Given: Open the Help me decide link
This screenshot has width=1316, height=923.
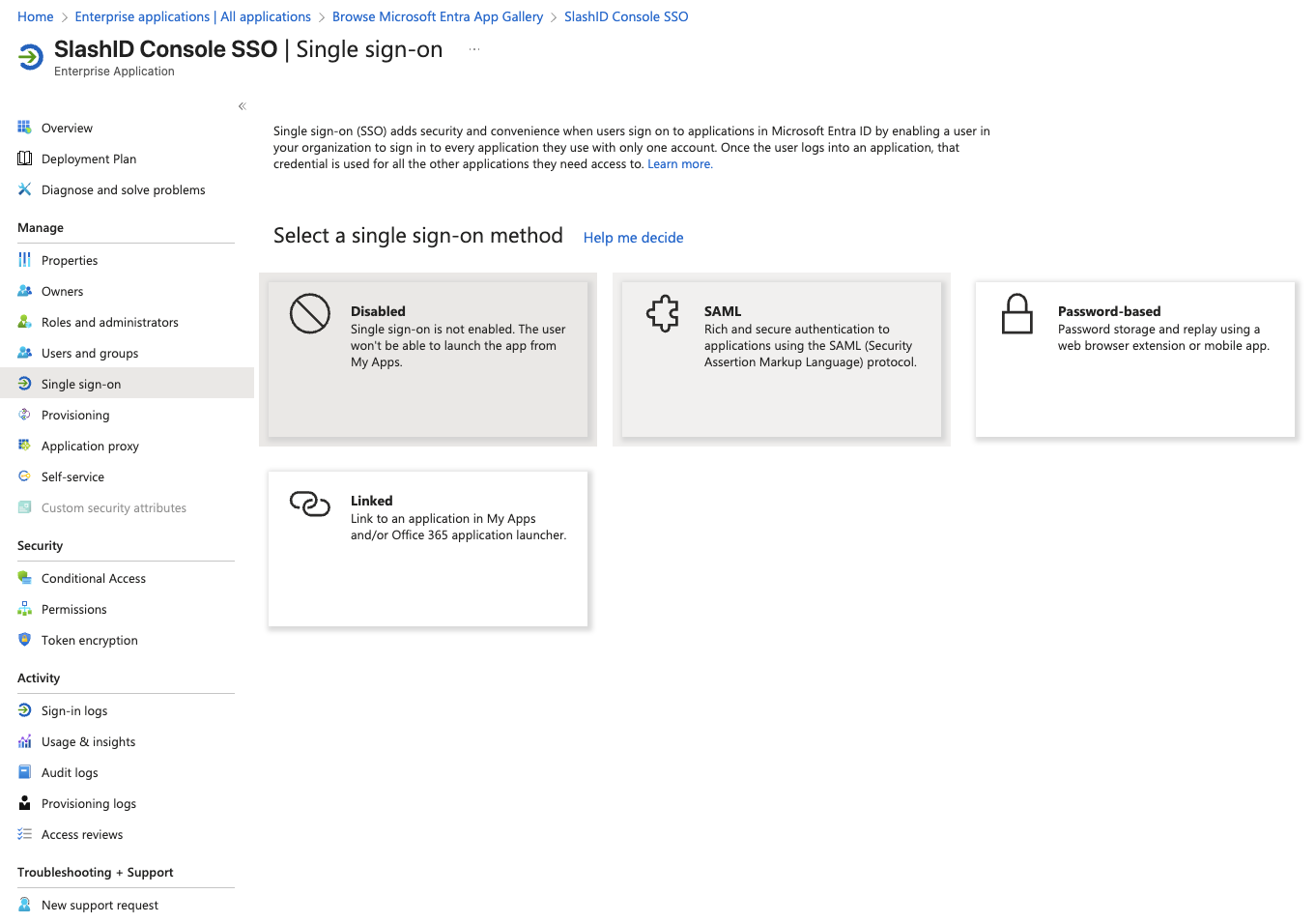Looking at the screenshot, I should (633, 237).
